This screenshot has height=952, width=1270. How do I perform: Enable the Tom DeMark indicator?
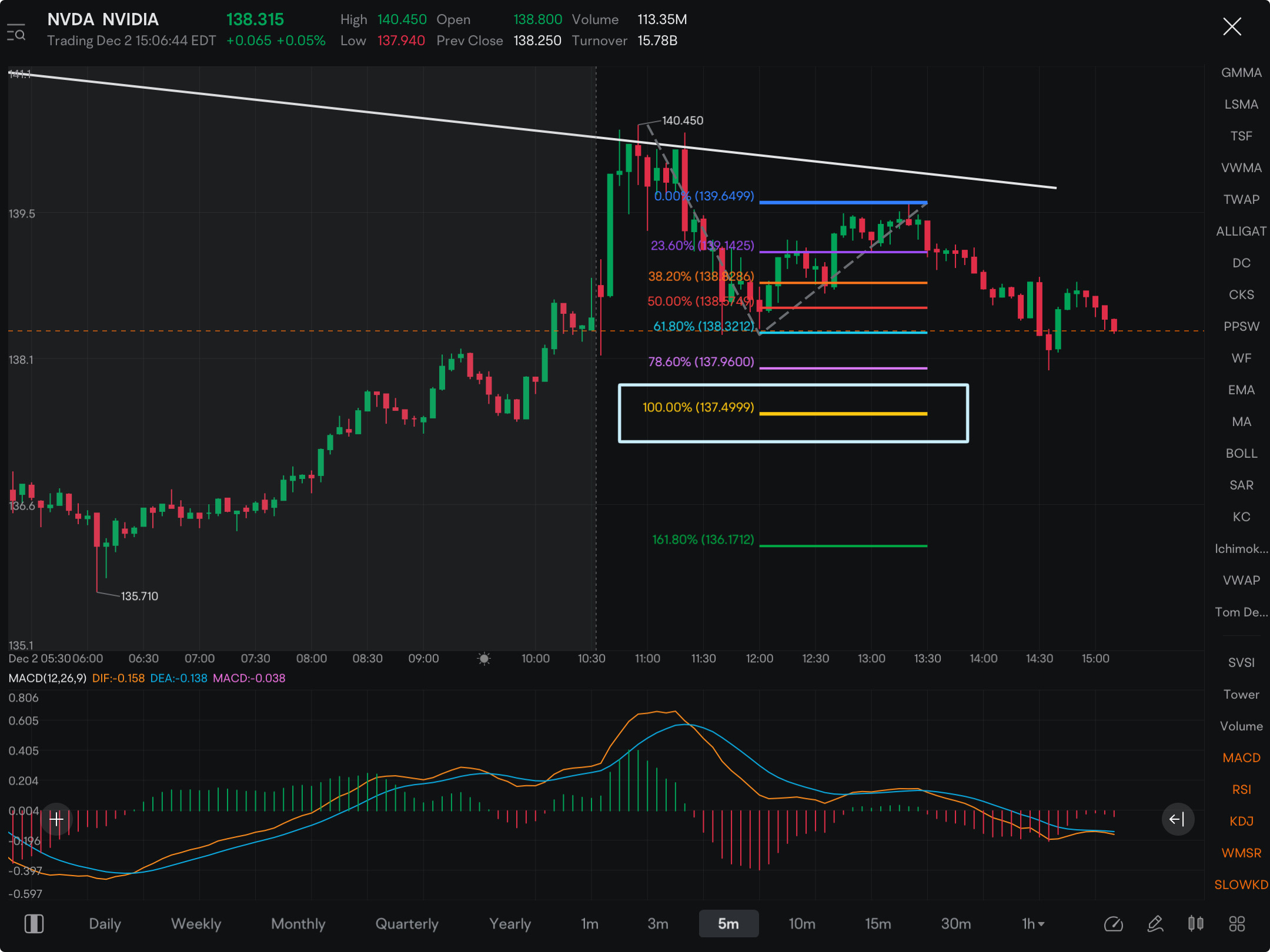coord(1241,612)
